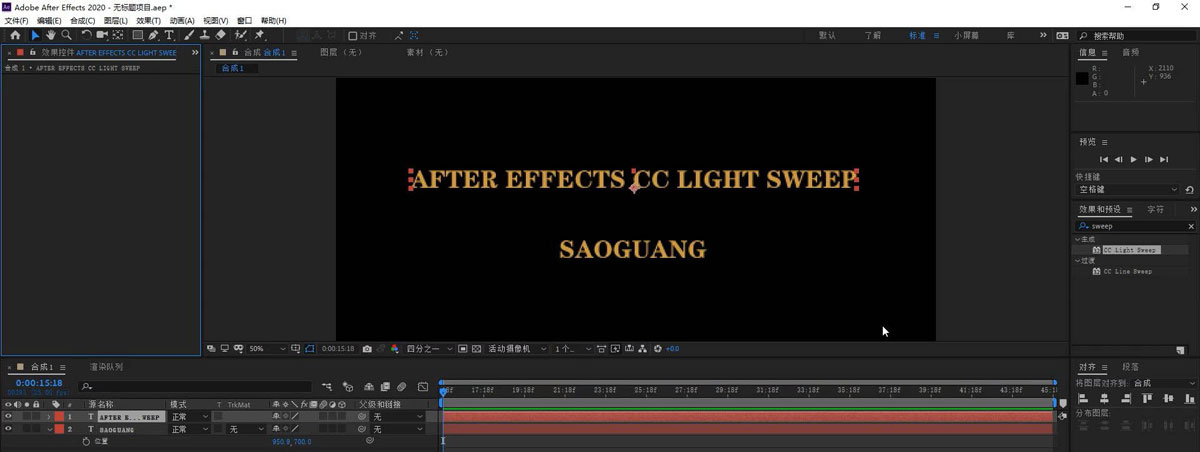Click the current time 0:00:15:18 in timeline
The height and width of the screenshot is (452, 1200).
tap(39, 383)
